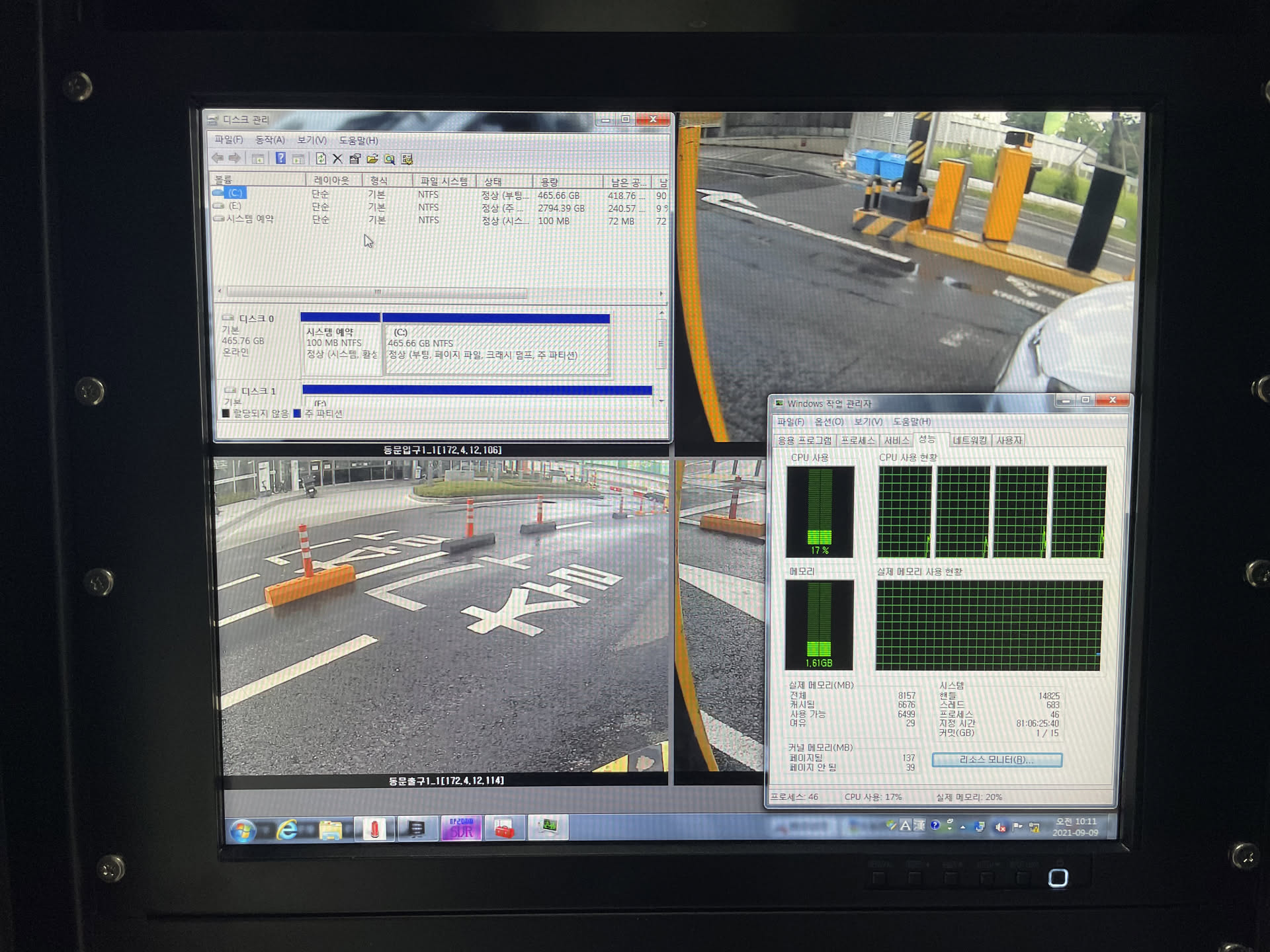Open the 동작(A) menu in Disk Management
Viewport: 1270px width, 952px height.
pyautogui.click(x=270, y=140)
